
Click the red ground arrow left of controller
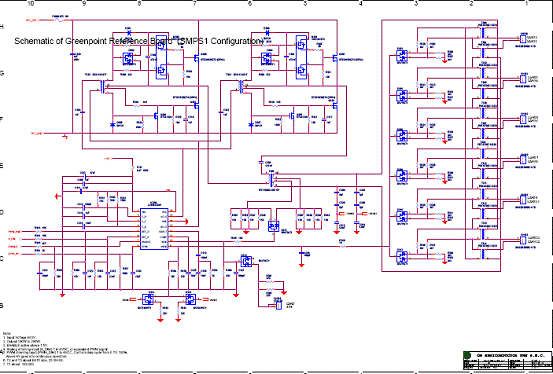58,196
